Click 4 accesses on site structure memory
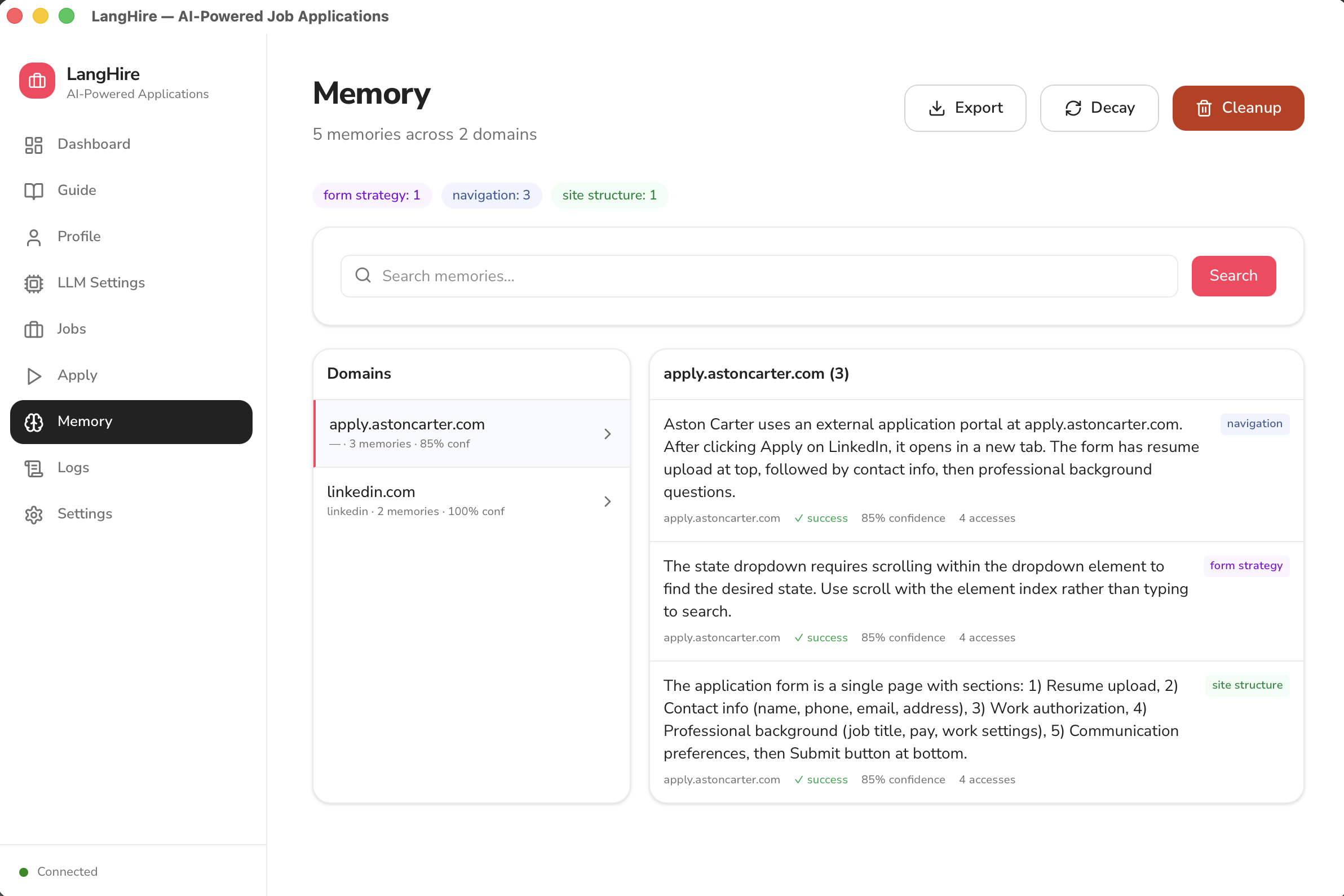Screen dimensions: 1344x896 click(x=987, y=780)
